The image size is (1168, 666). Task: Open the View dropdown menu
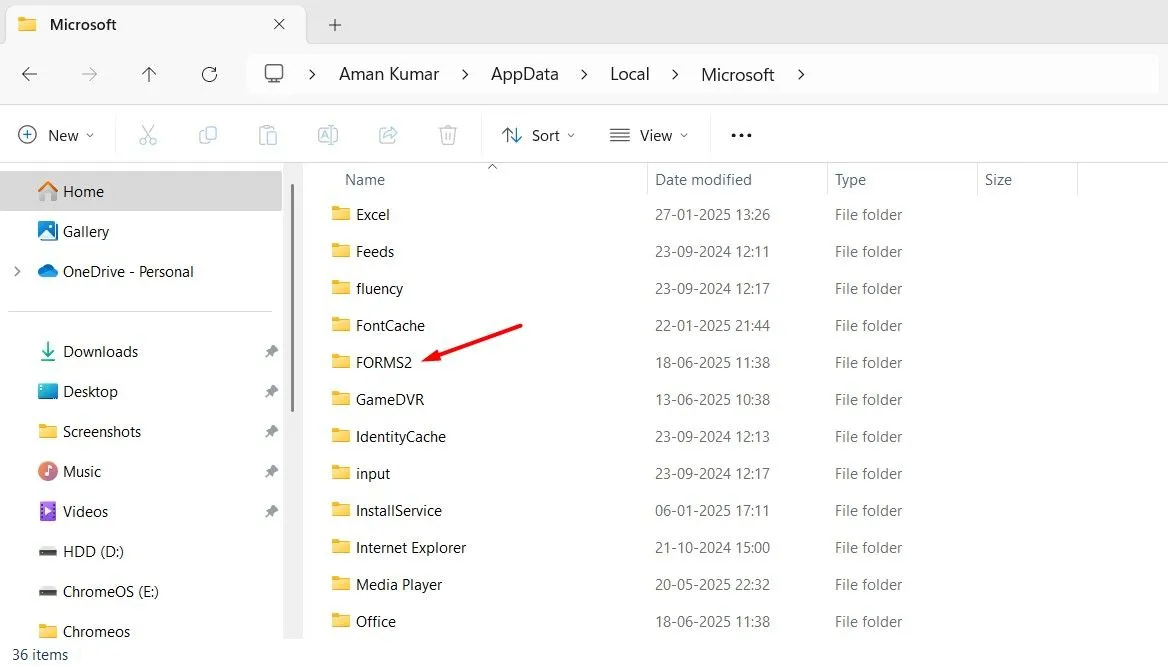pos(648,135)
